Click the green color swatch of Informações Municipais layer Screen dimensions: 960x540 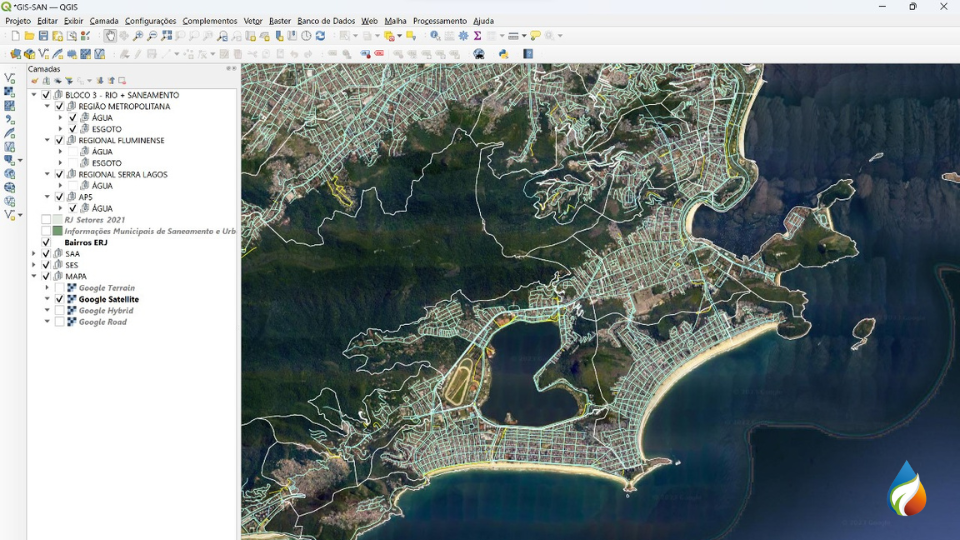point(58,231)
